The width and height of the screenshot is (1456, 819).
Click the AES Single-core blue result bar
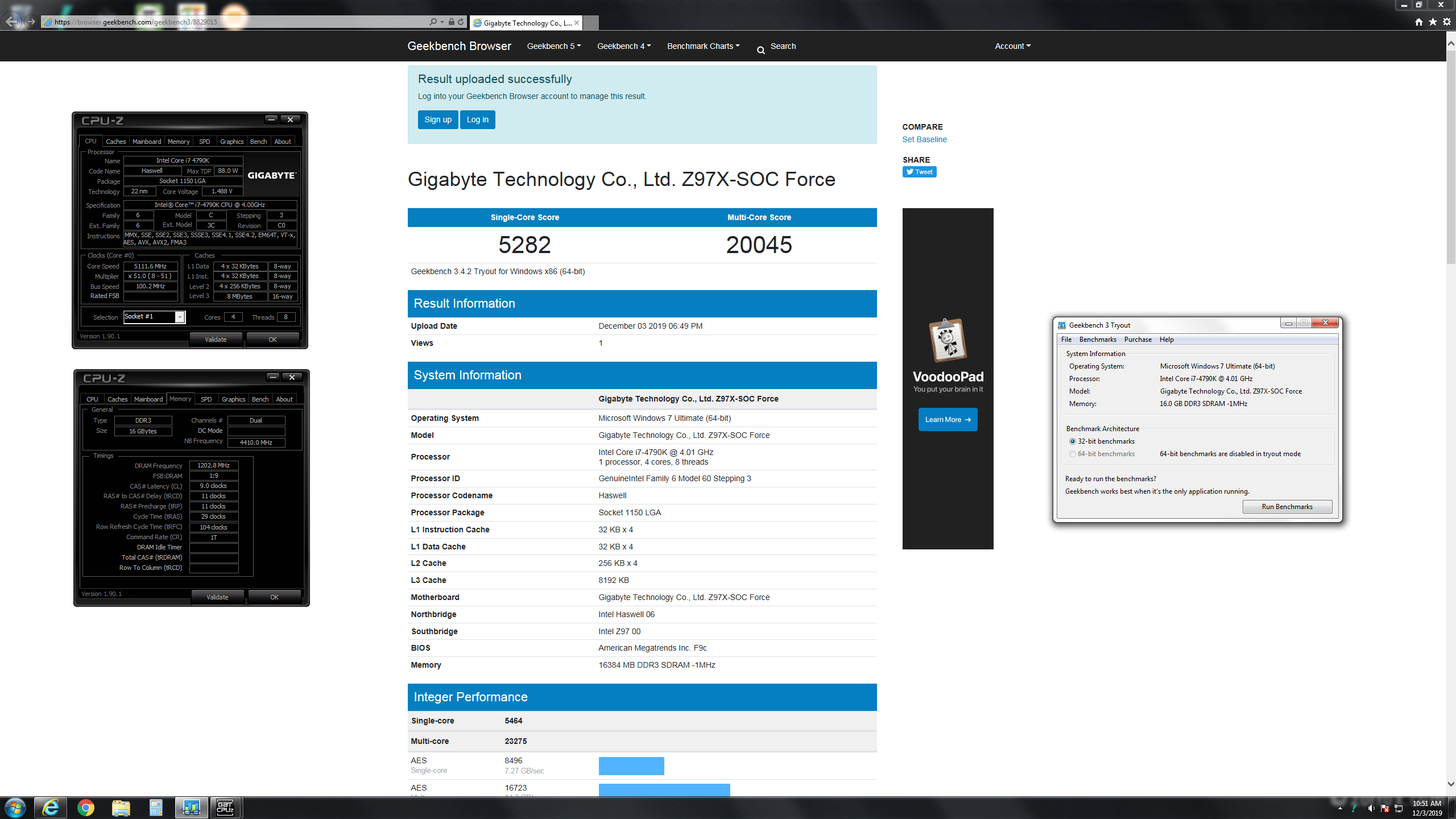[x=631, y=766]
